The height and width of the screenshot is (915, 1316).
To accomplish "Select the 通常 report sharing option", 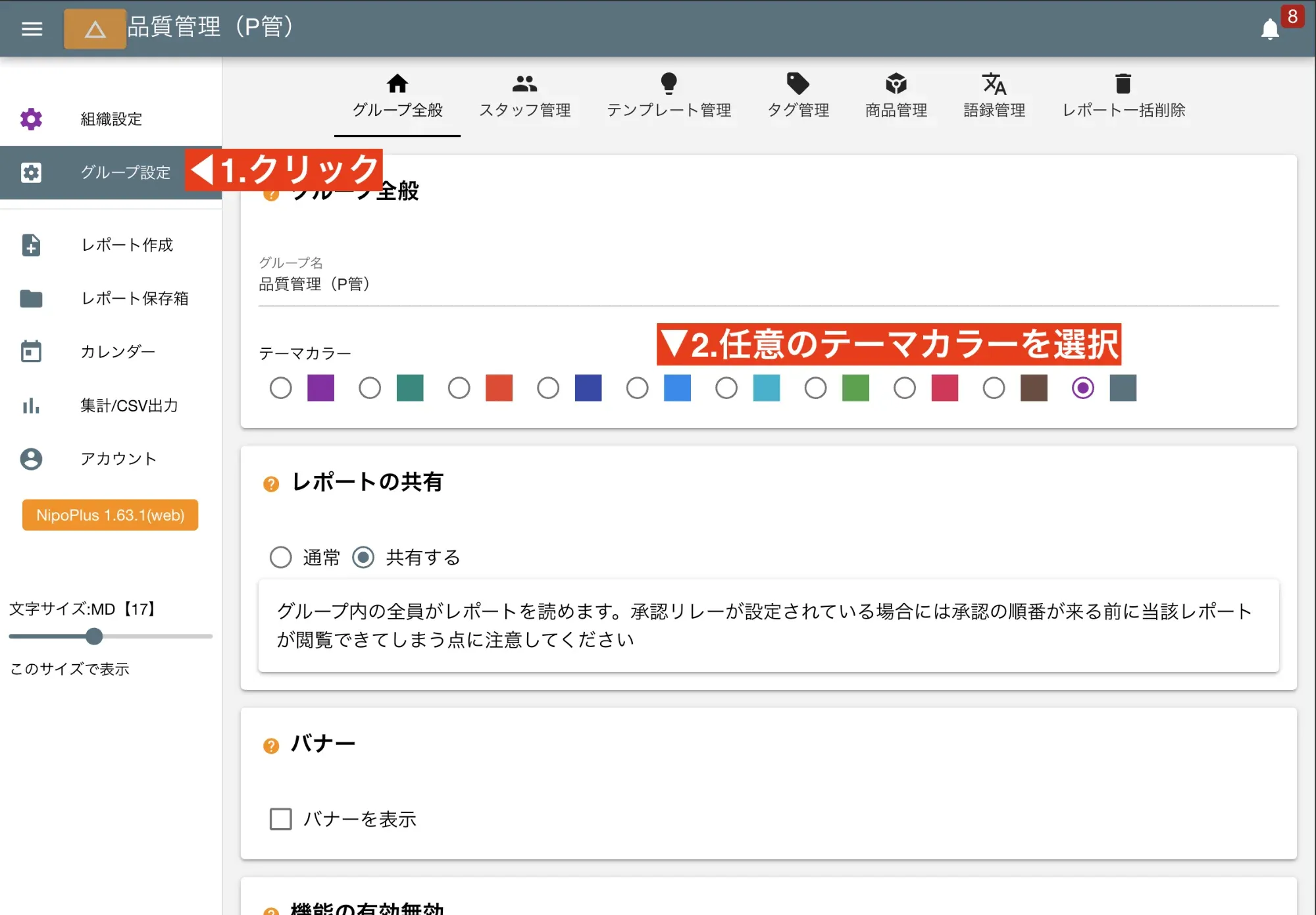I will (x=280, y=558).
